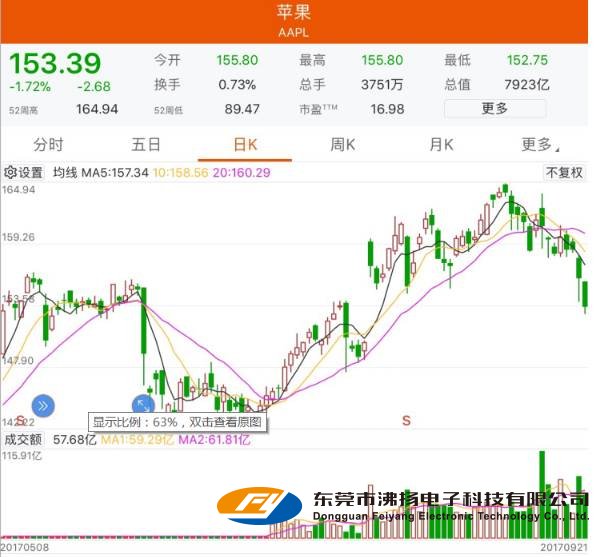Click the price change -2.68

pos(94,86)
